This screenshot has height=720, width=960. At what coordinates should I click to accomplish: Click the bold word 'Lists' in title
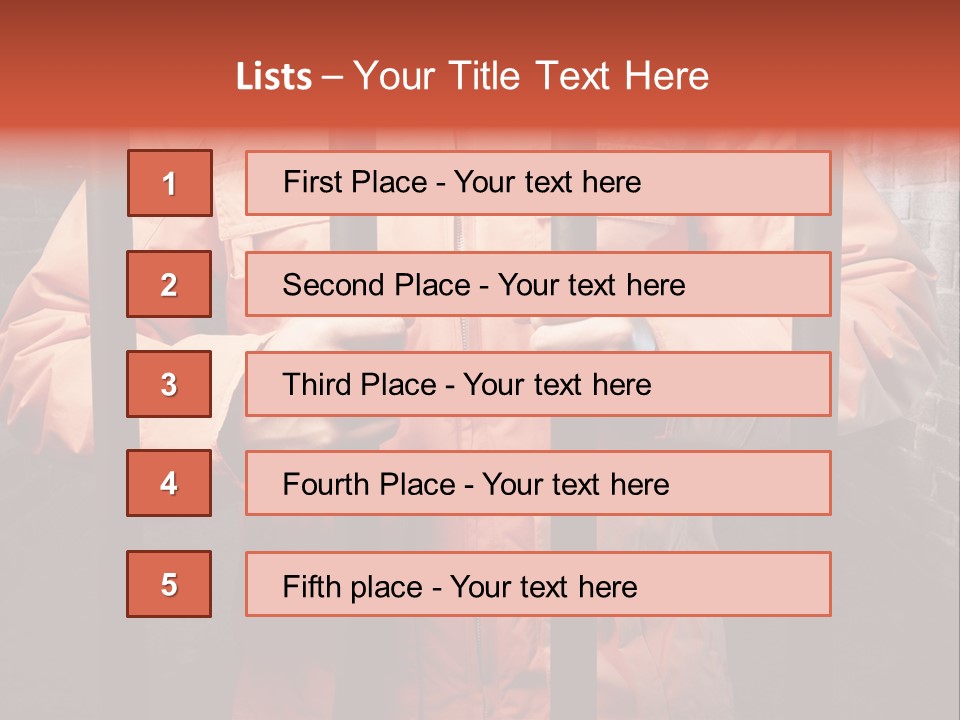274,76
